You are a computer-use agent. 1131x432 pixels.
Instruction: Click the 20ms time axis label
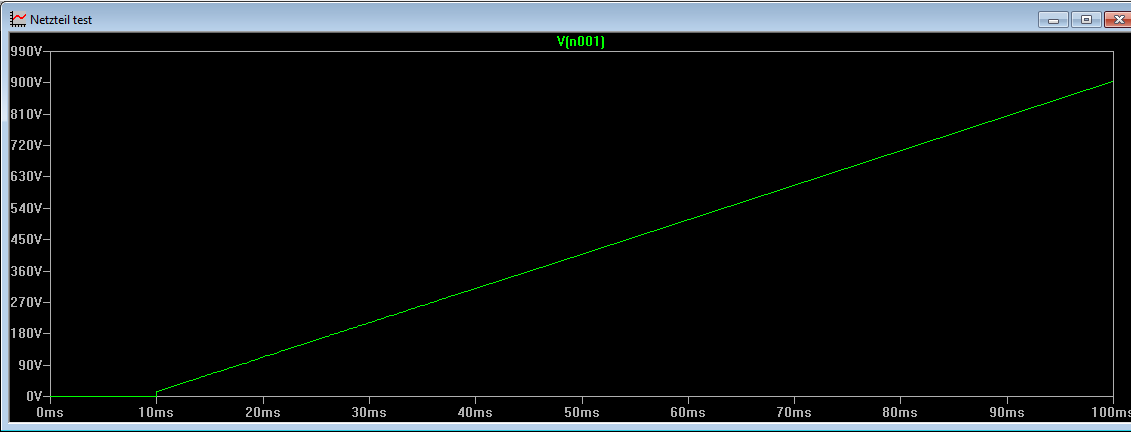point(263,412)
